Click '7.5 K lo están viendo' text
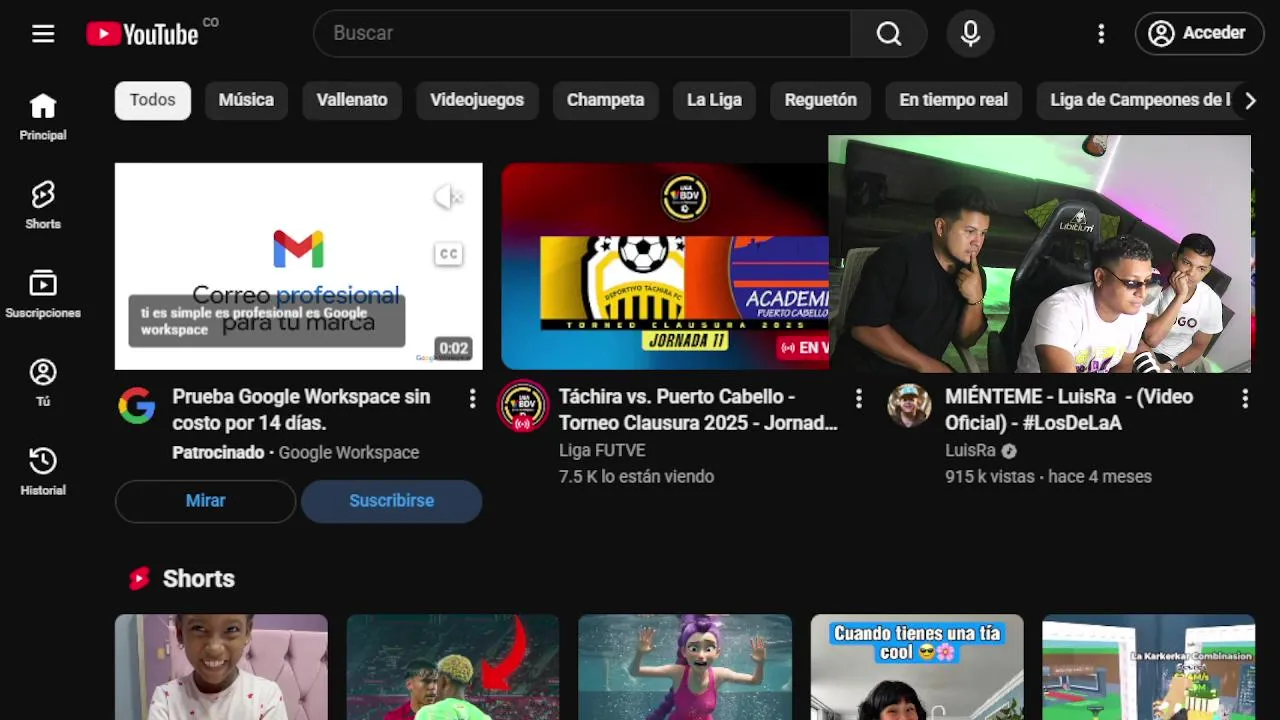This screenshot has width=1280, height=720. tap(637, 477)
